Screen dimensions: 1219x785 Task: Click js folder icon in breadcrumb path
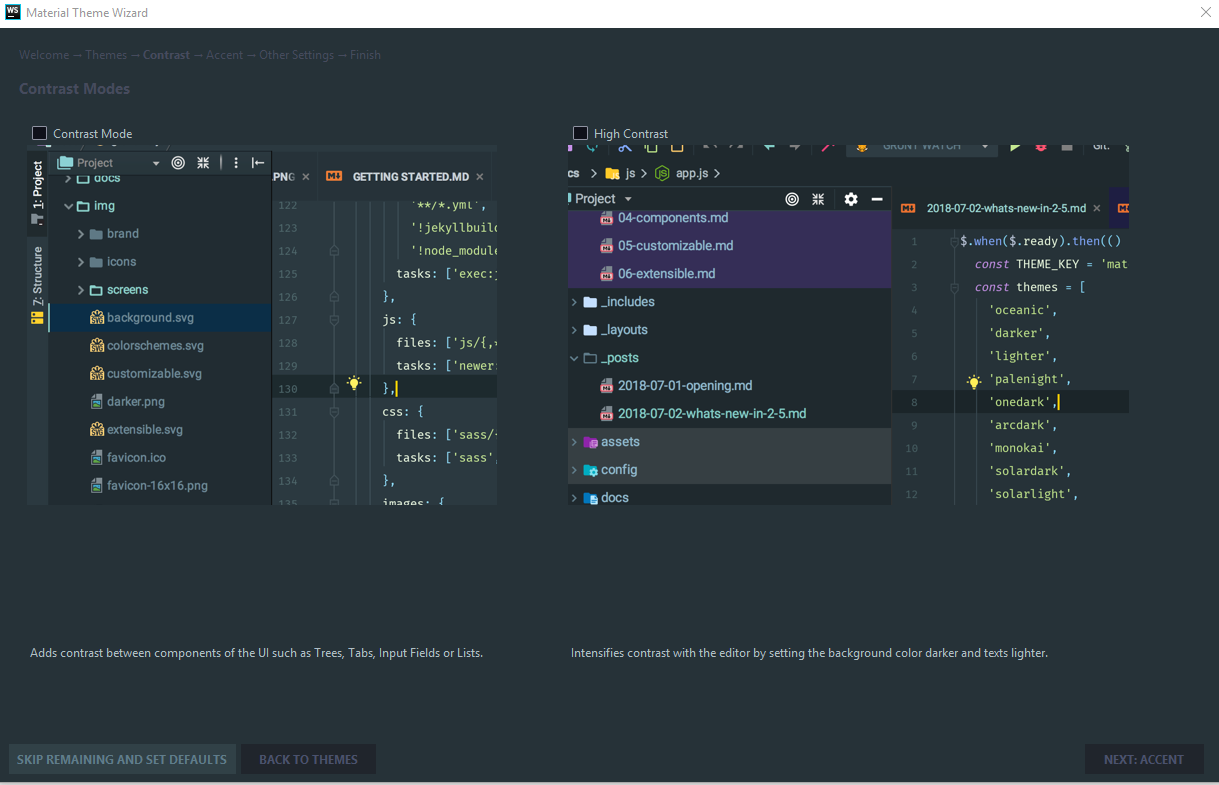(612, 173)
